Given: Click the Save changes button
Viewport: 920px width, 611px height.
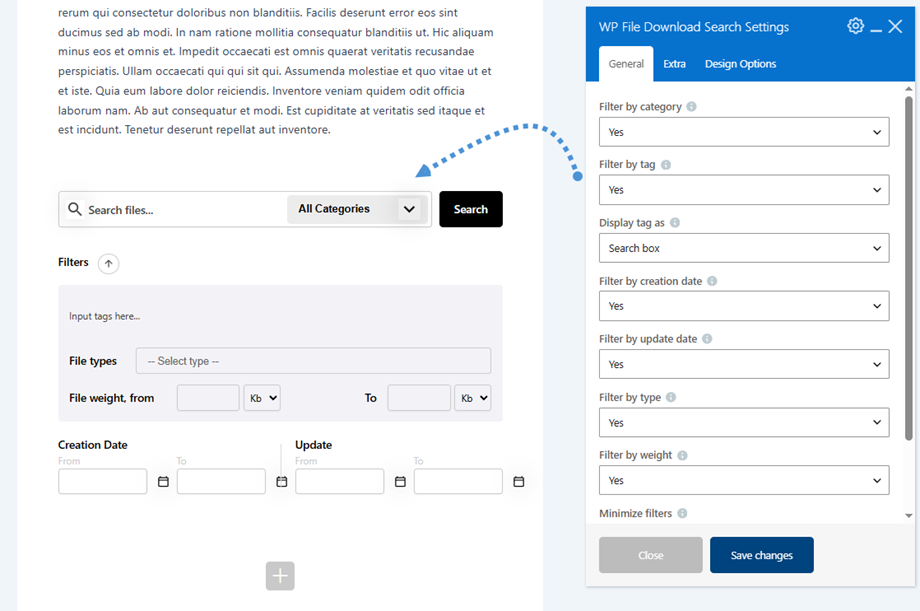Looking at the screenshot, I should pyautogui.click(x=762, y=555).
